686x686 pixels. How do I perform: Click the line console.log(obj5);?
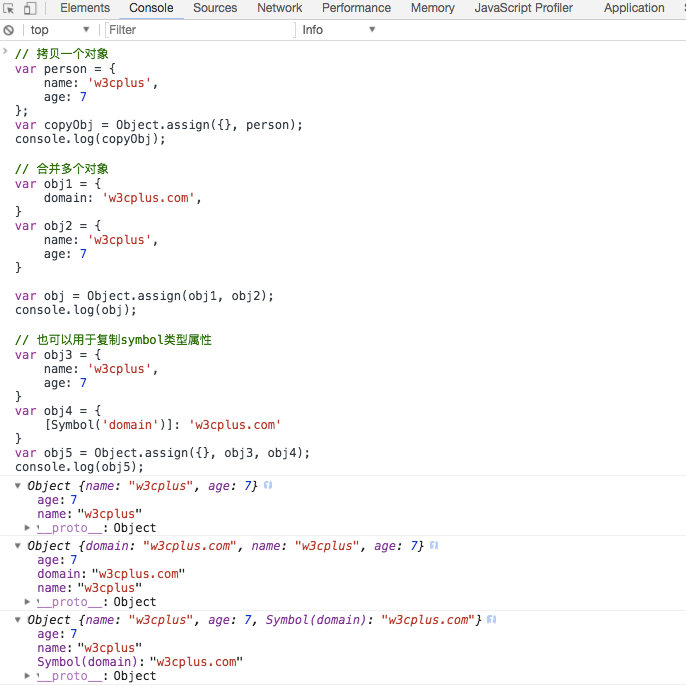79,467
